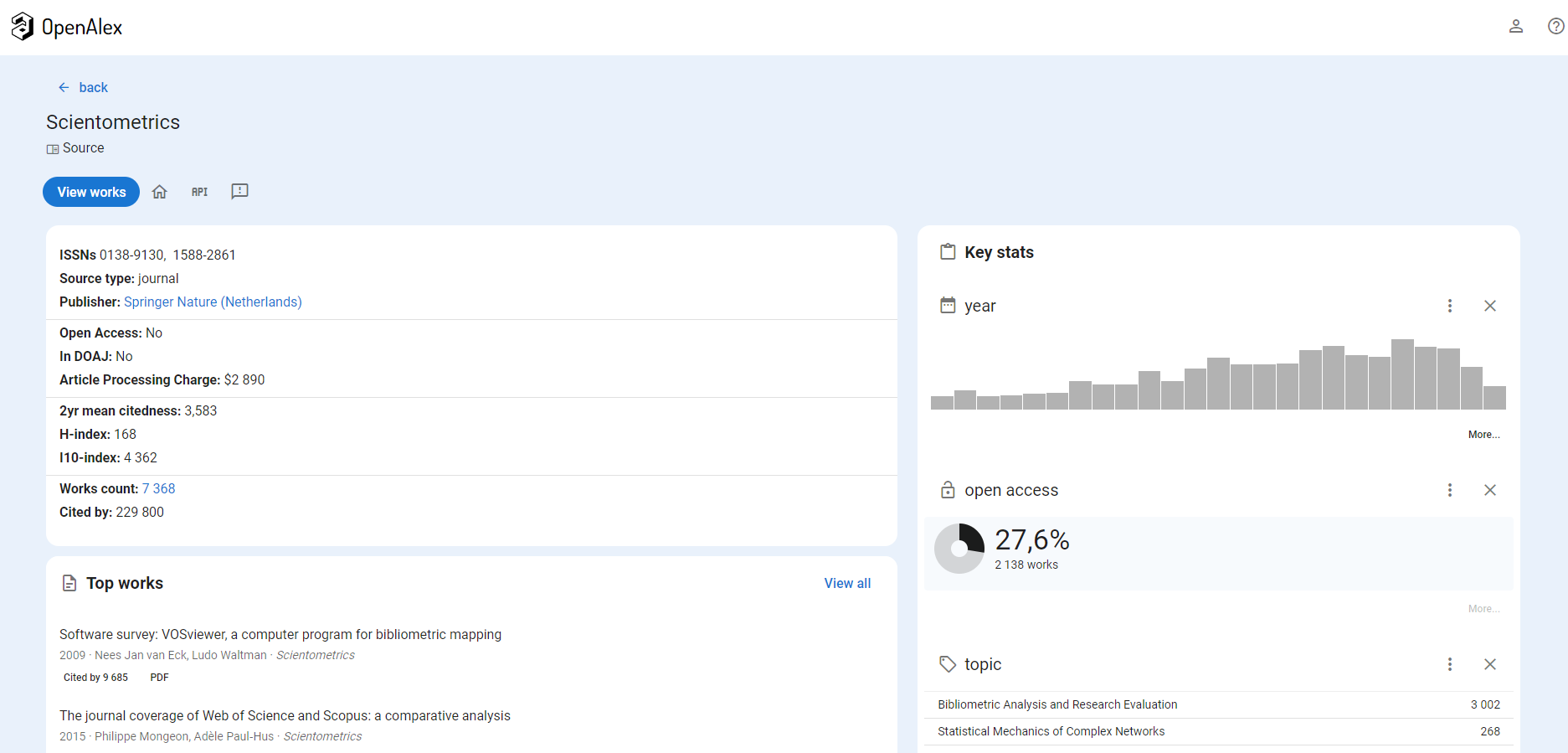Open the 7 368 works count link
Screen dimensions: 1568x753
[158, 488]
